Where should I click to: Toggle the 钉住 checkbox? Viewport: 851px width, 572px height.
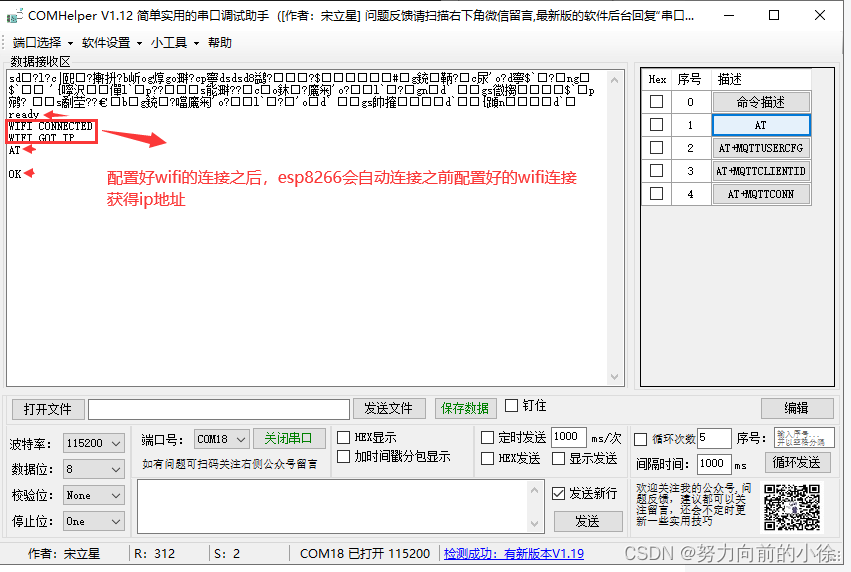click(511, 406)
